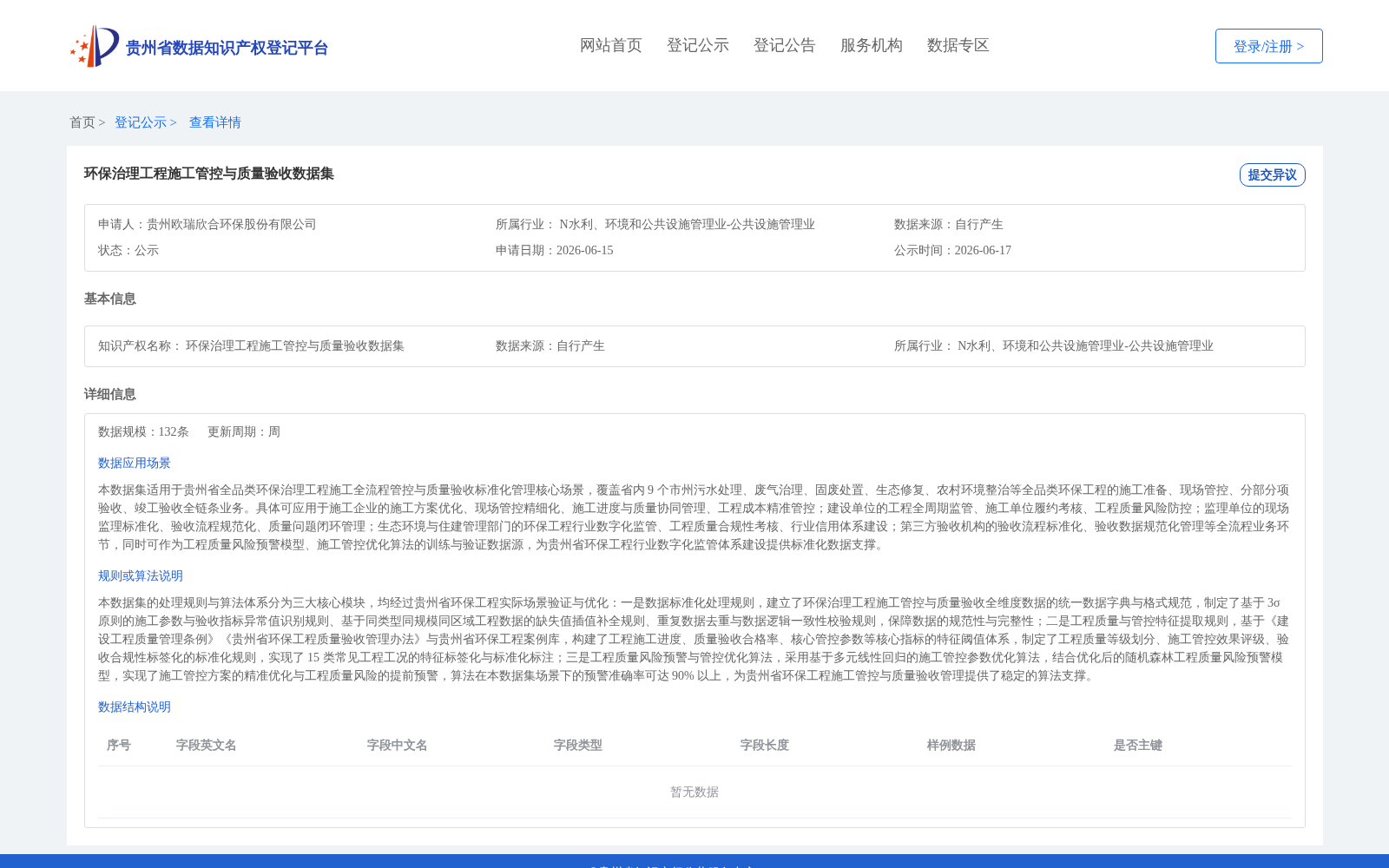Click 数据规模：132条 text

[x=143, y=431]
